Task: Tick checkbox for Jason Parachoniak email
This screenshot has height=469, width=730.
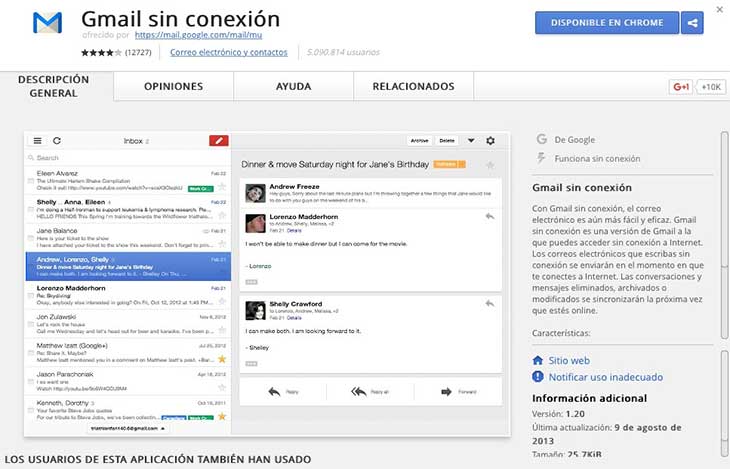Action: point(31,382)
